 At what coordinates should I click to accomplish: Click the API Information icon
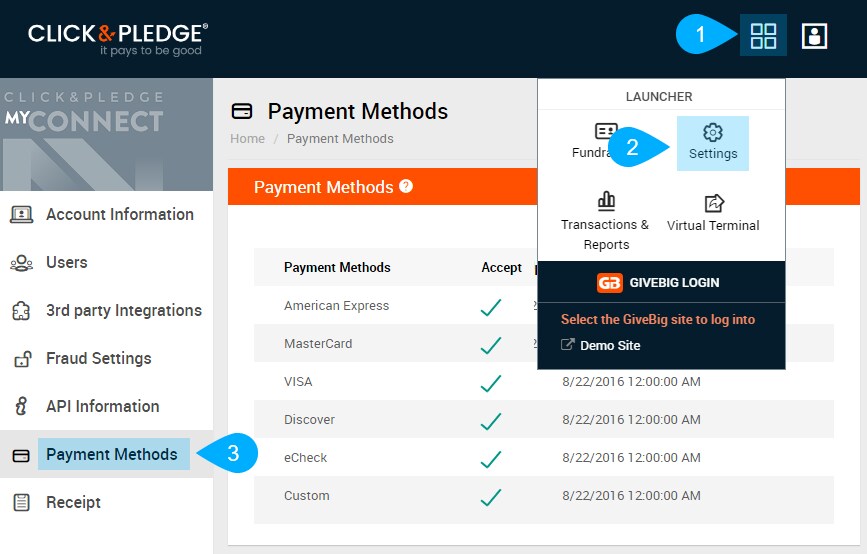(21, 406)
